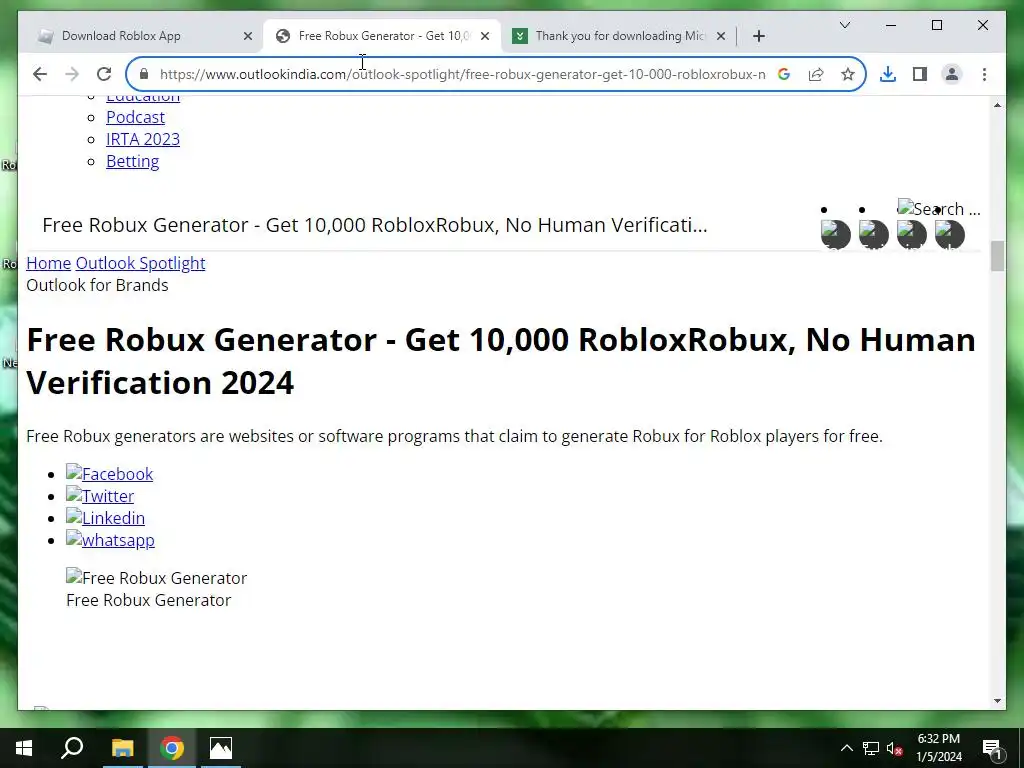Image resolution: width=1024 pixels, height=768 pixels.
Task: Open the Podcast link
Action: tap(135, 117)
